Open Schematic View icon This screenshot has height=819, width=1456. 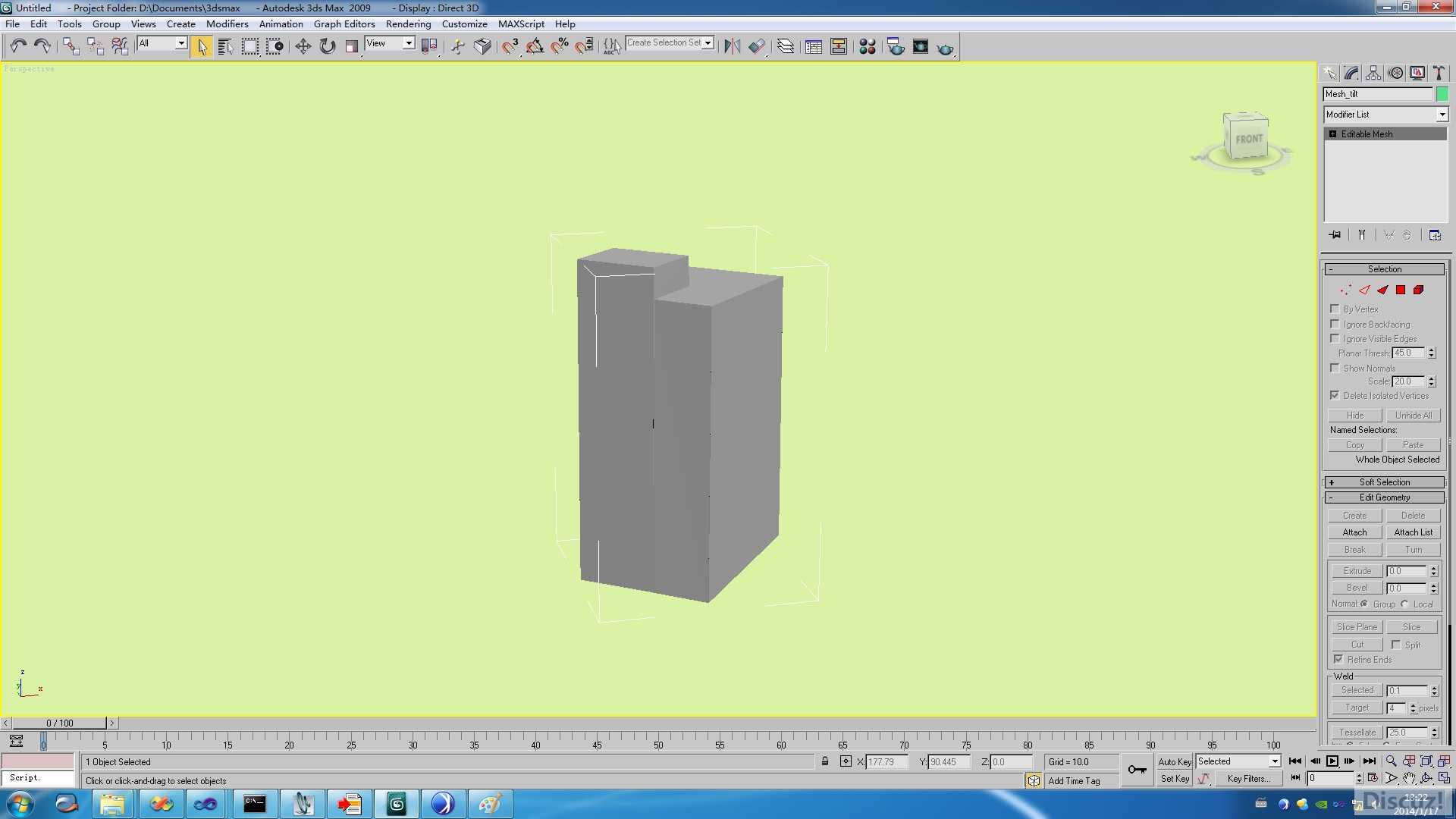coord(839,46)
